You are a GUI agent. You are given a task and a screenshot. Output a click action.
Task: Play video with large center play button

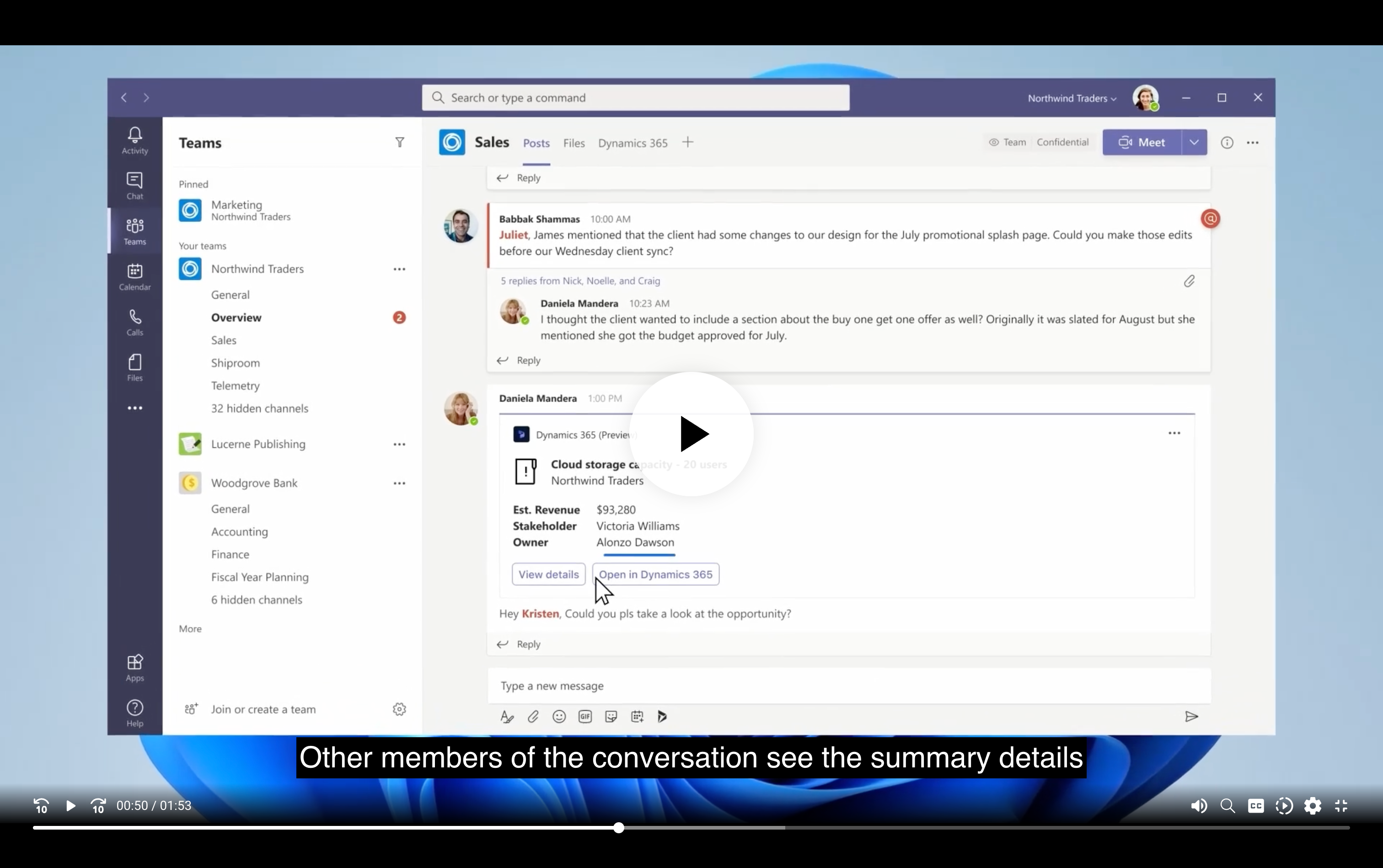point(692,434)
